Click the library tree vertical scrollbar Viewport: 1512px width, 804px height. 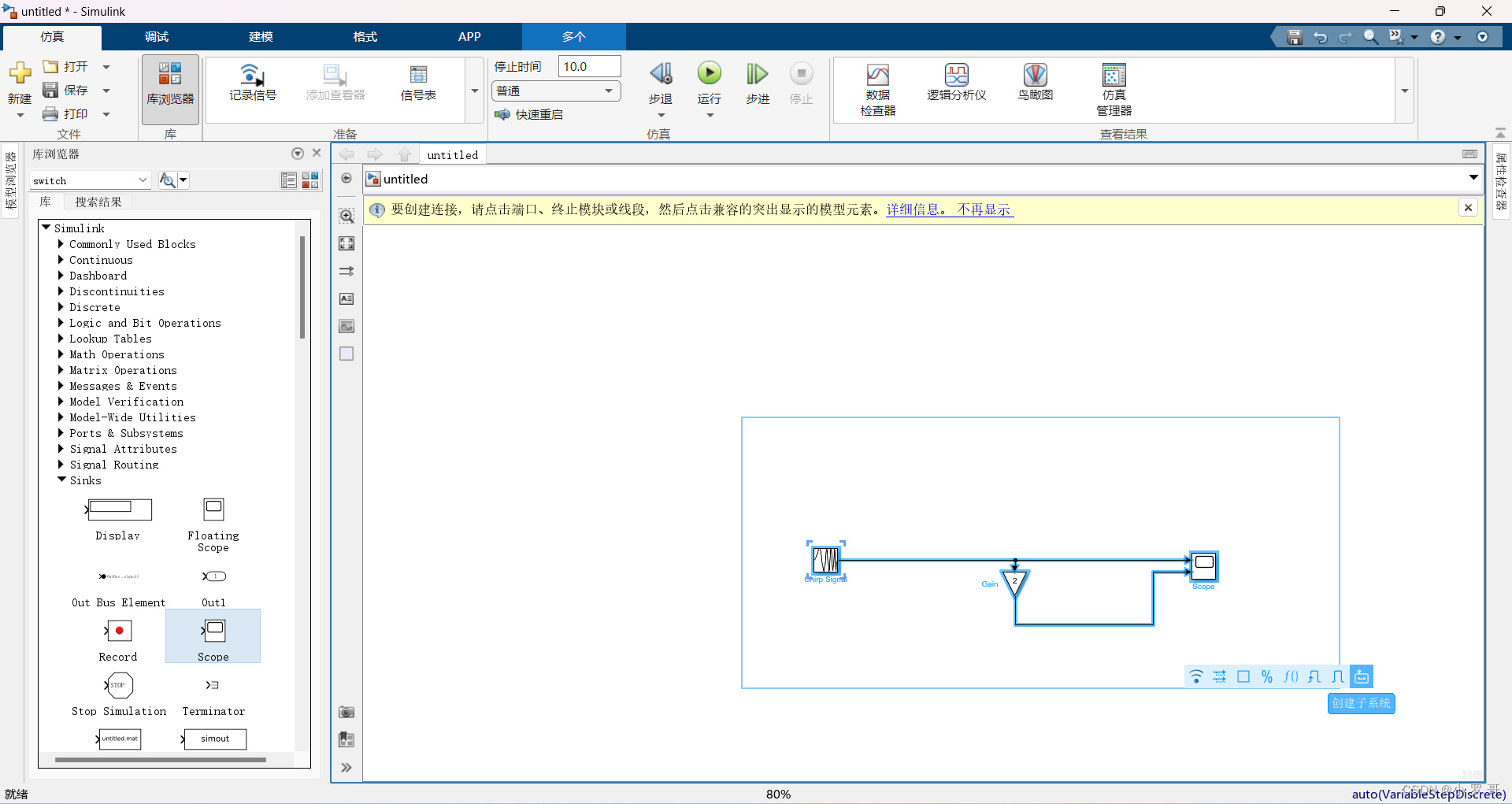[302, 287]
